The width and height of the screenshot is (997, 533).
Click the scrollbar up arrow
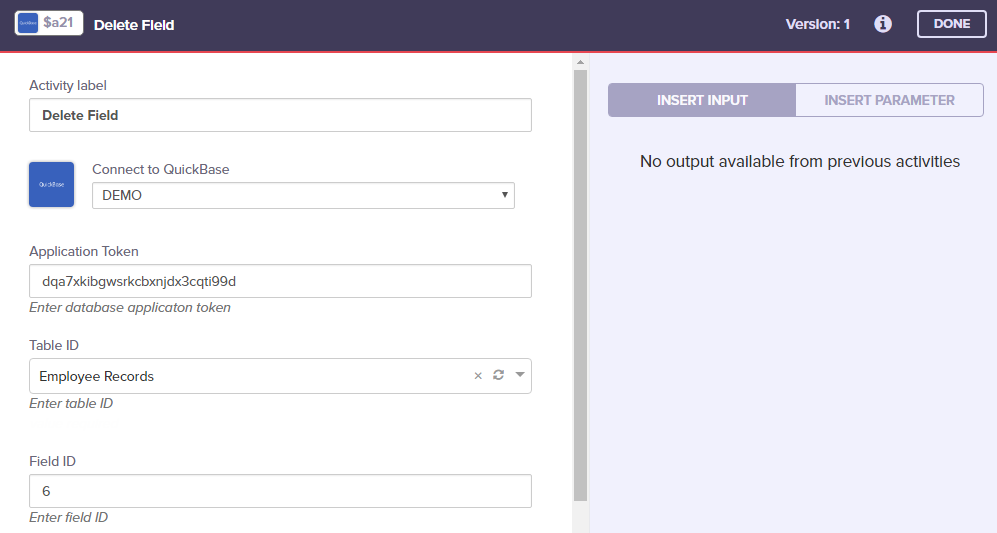click(x=580, y=63)
